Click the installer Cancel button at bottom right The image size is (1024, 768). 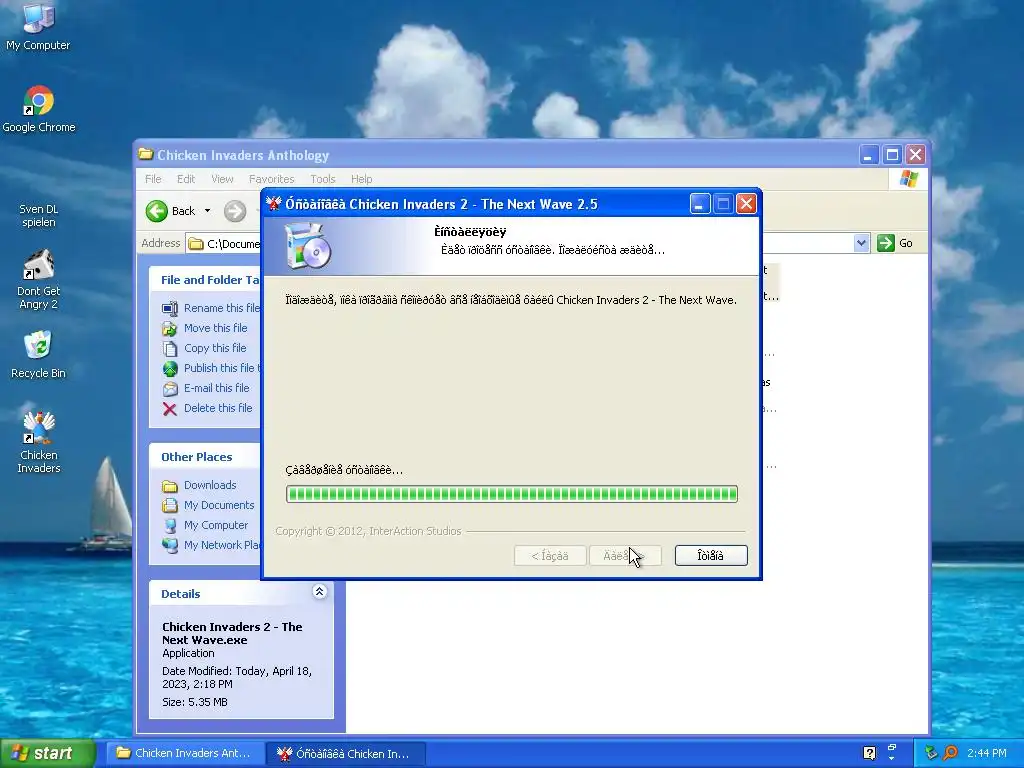tap(711, 556)
